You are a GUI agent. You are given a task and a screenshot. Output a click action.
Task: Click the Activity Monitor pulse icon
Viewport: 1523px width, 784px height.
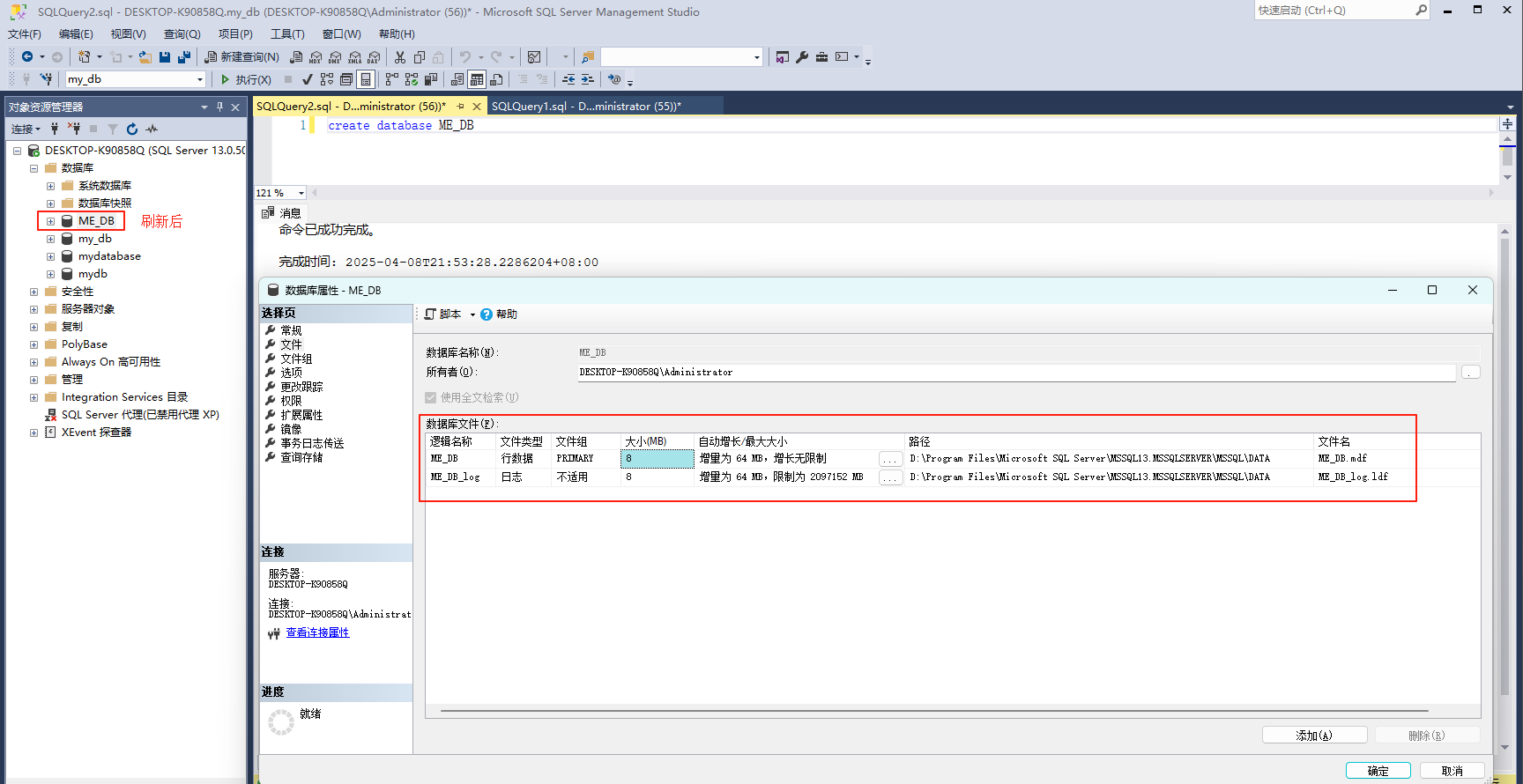pos(152,129)
